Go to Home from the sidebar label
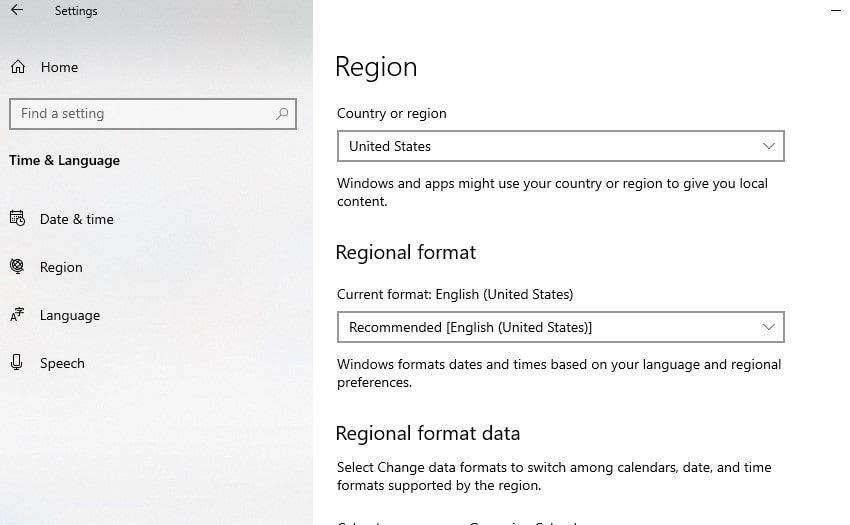 (59, 67)
